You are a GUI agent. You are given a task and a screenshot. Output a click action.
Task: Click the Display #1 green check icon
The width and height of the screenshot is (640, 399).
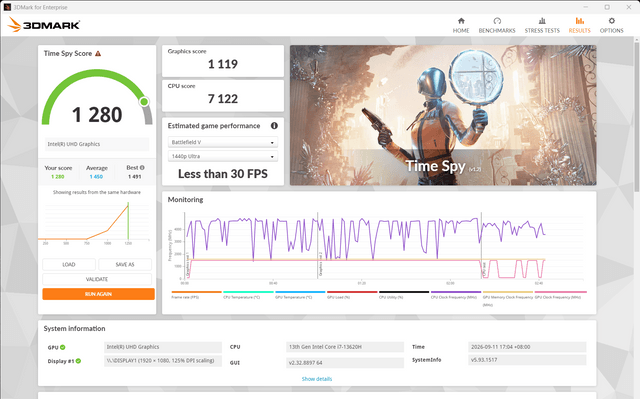coord(78,361)
